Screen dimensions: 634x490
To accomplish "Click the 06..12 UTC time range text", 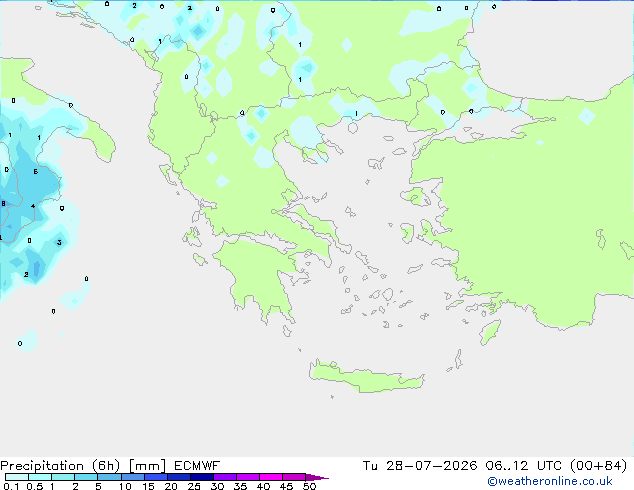I will pyautogui.click(x=523, y=466).
